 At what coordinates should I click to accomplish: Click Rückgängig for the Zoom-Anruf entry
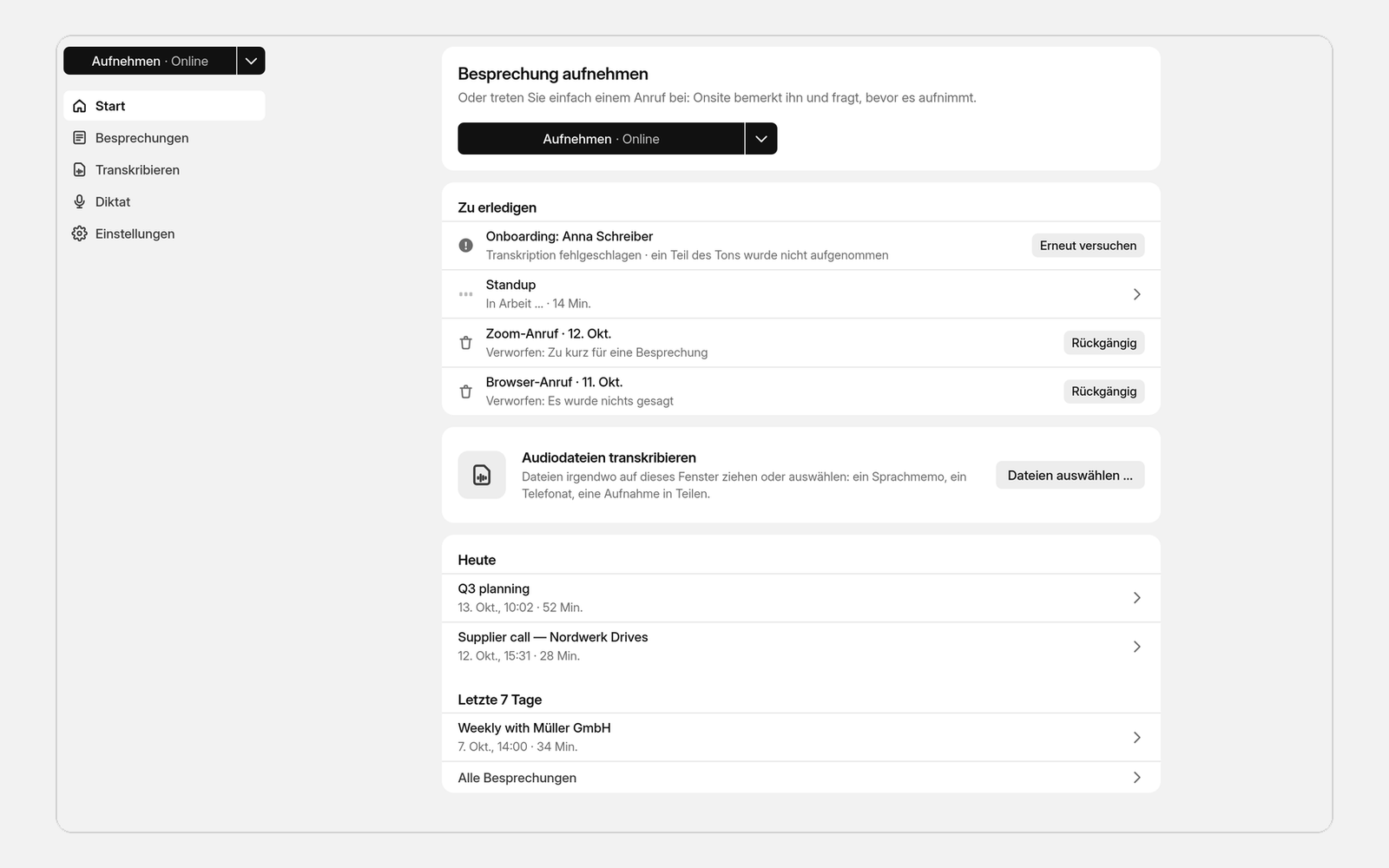point(1103,343)
